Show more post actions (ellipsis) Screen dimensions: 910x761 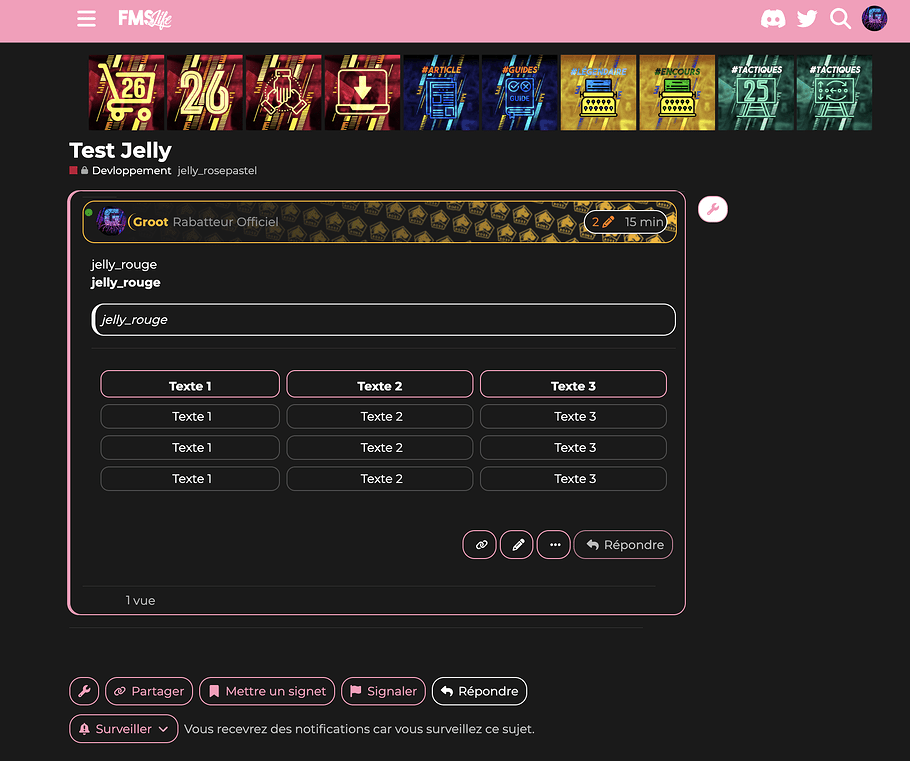coord(554,545)
